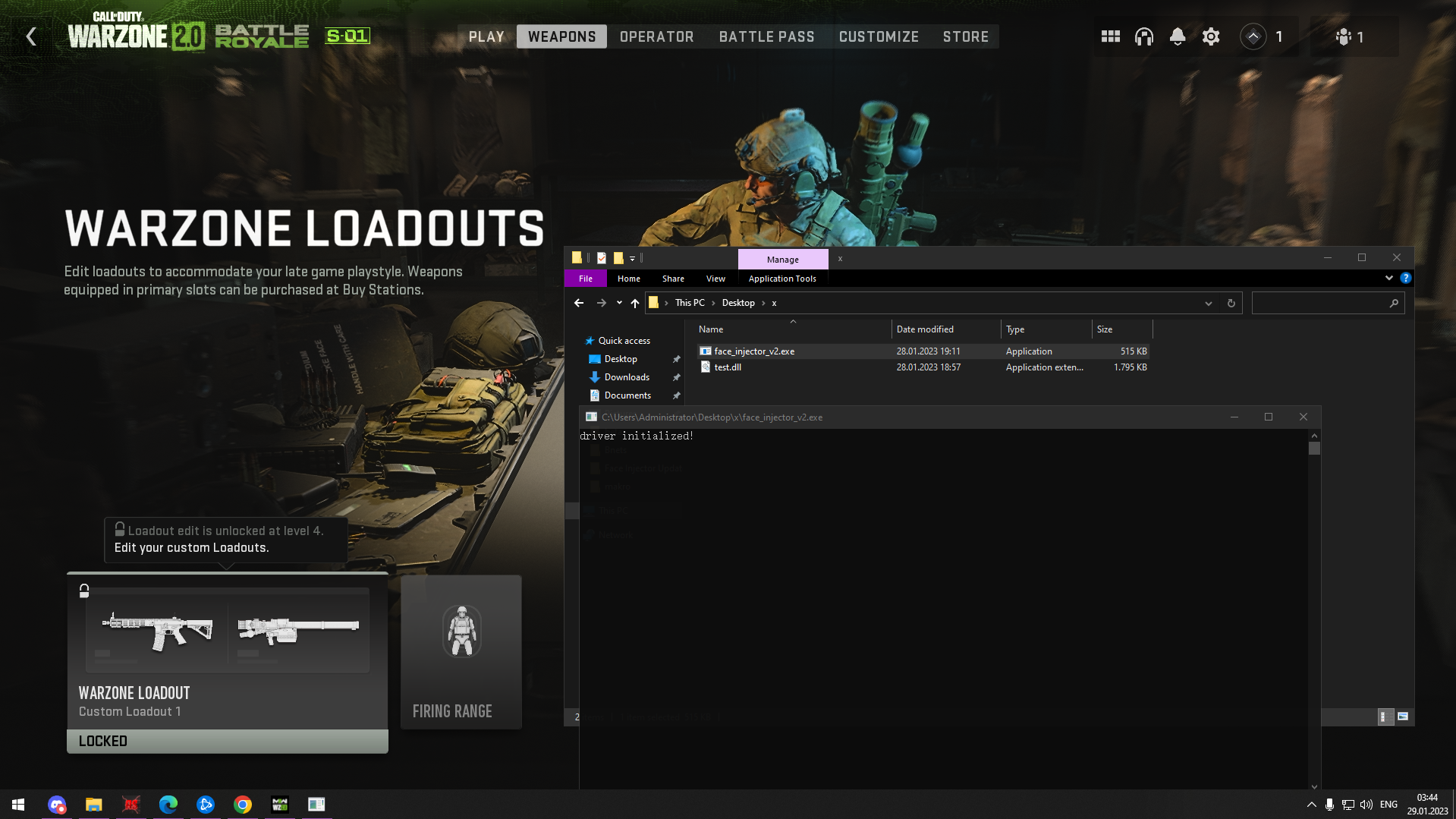The width and height of the screenshot is (1456, 819).
Task: Open Google Chrome from taskbar
Action: click(x=243, y=805)
